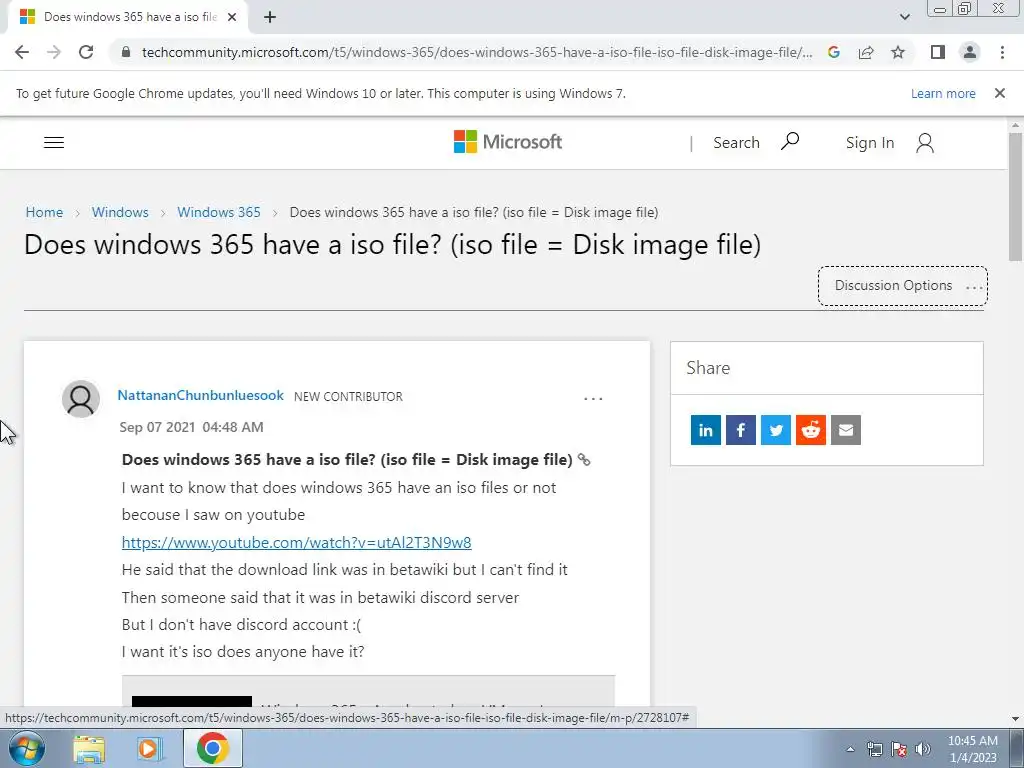Click the permalink chain icon after title
1024x768 pixels.
point(584,460)
